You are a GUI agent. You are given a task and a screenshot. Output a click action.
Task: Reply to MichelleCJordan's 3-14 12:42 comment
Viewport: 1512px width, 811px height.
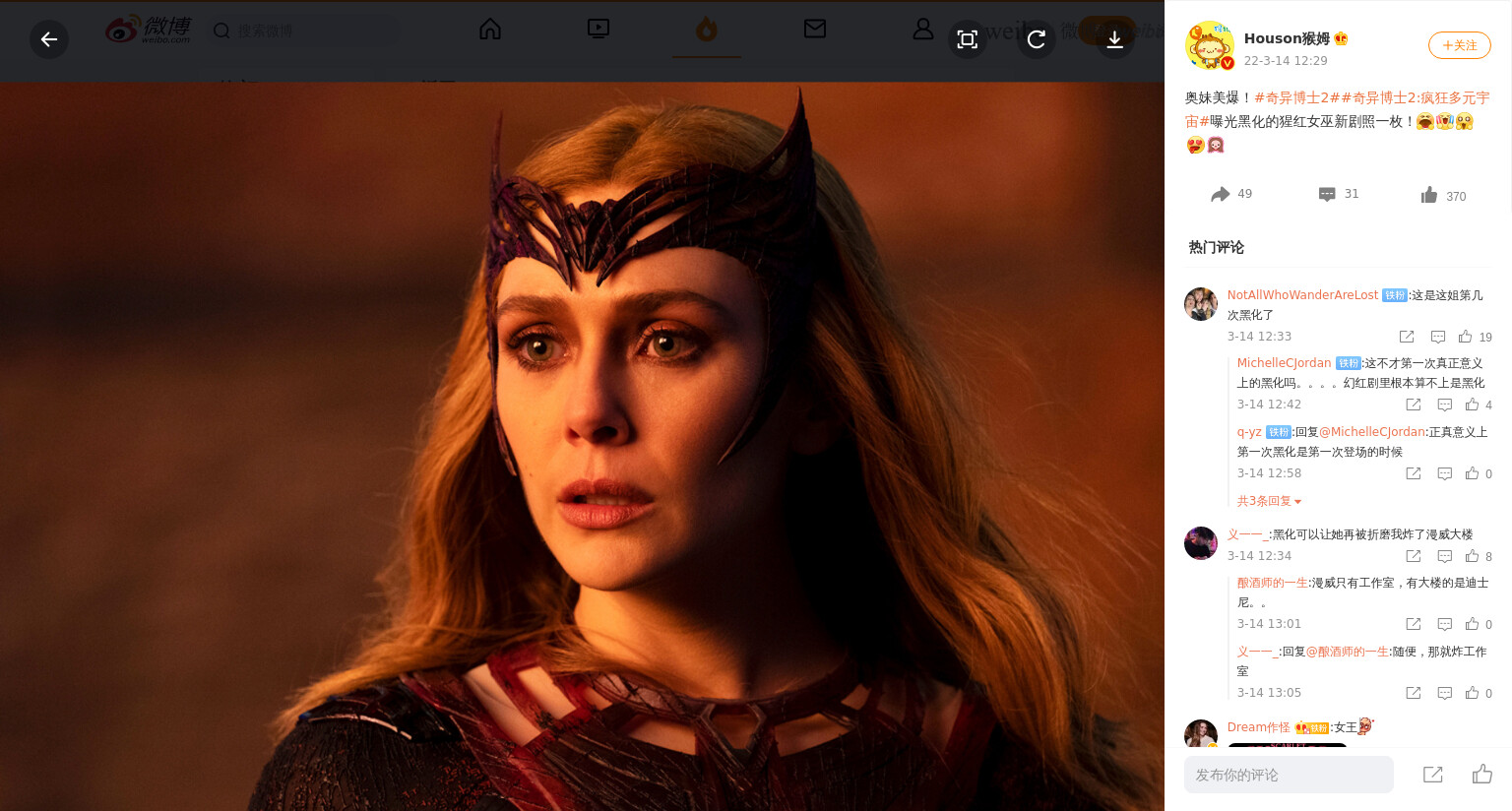tap(1445, 405)
